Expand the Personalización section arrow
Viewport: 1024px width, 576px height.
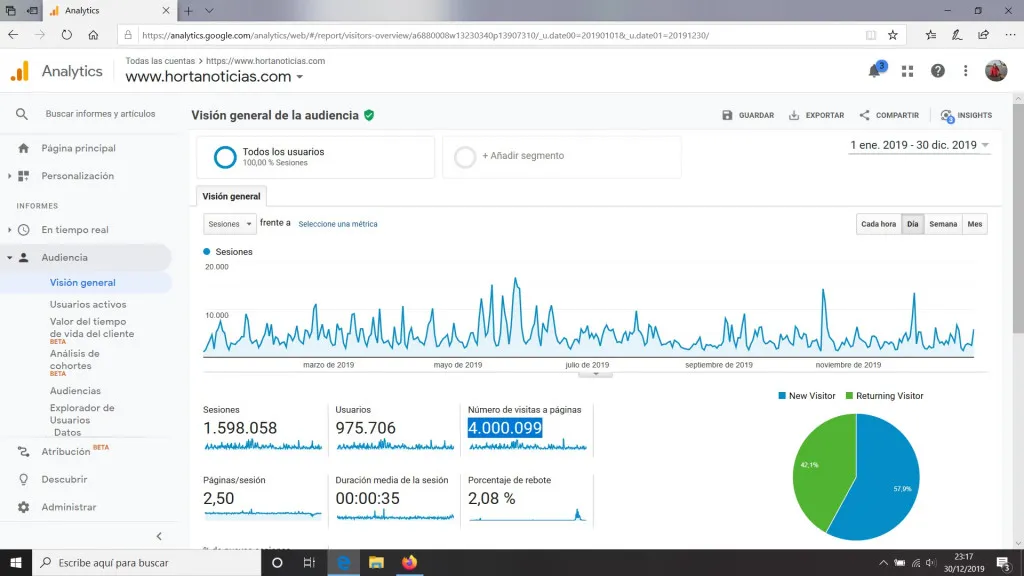tap(9, 176)
